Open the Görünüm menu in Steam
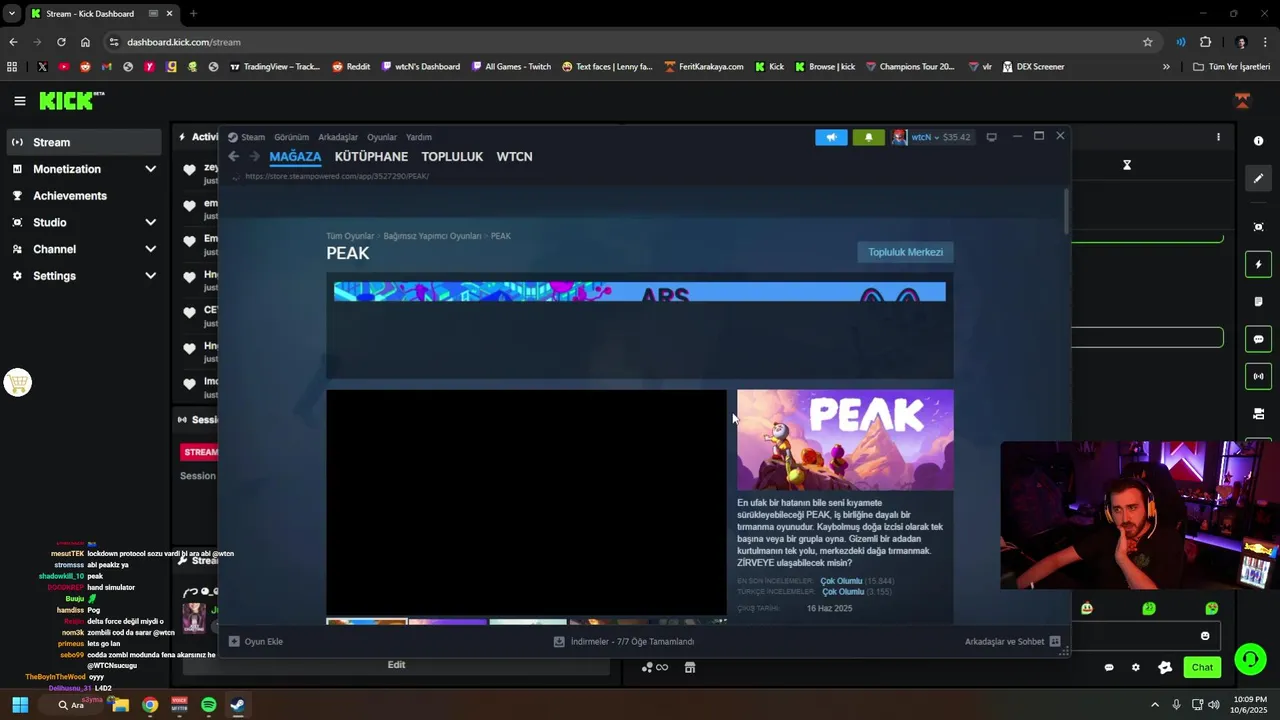This screenshot has width=1280, height=720. click(291, 137)
